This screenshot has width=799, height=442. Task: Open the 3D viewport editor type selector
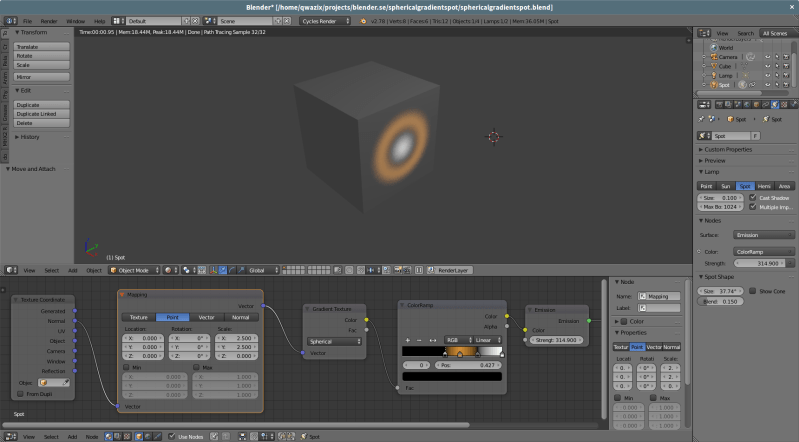pos(11,270)
